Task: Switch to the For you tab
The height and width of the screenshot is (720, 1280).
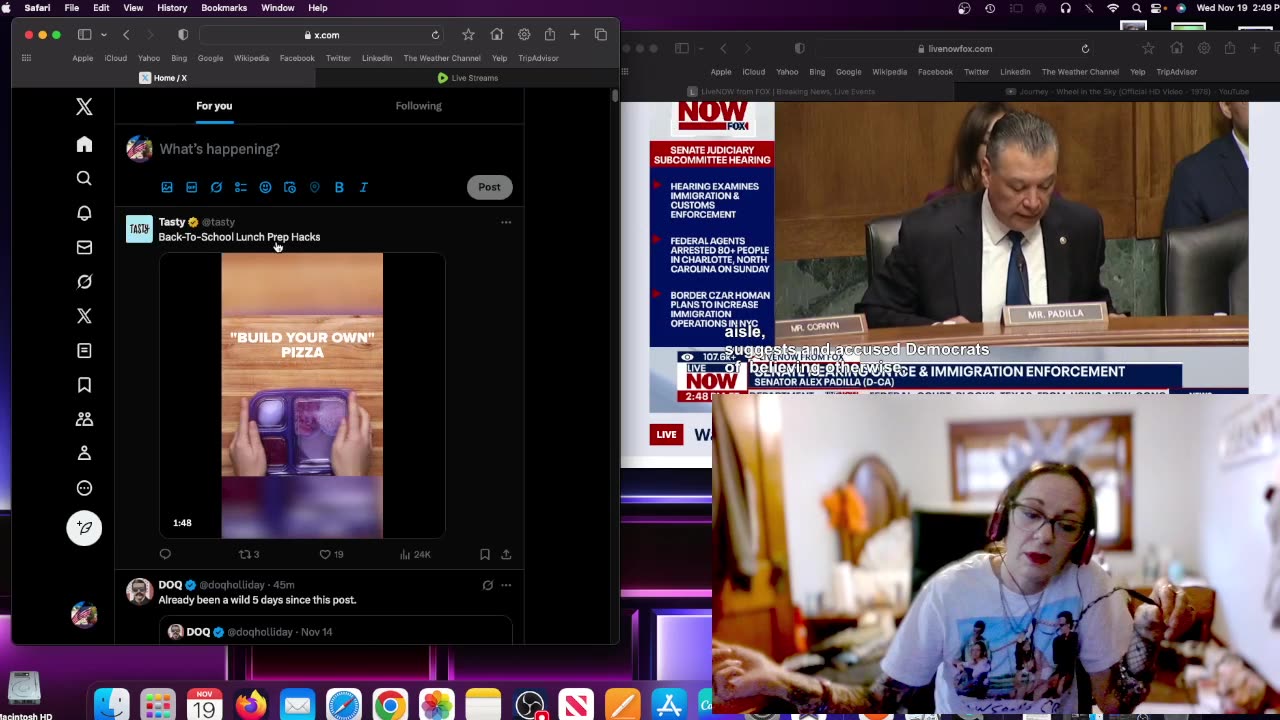Action: [214, 106]
